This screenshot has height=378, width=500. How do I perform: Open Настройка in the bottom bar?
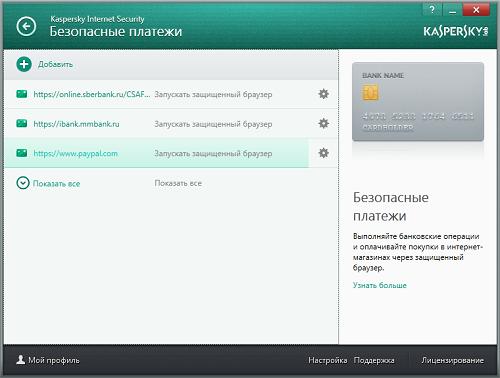328,360
